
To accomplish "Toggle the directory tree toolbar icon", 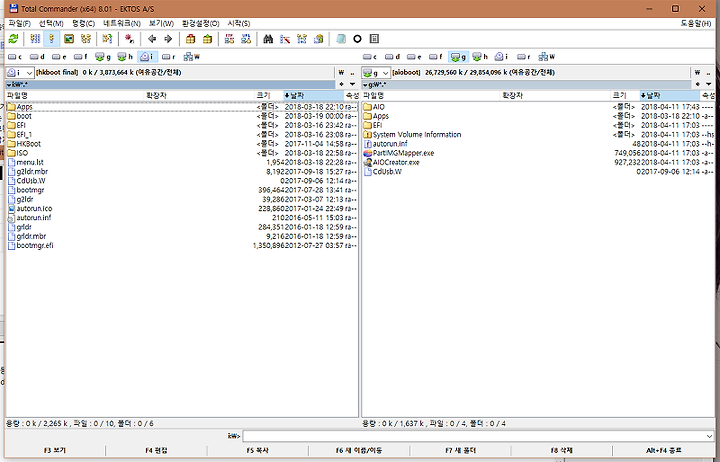I will click(86, 39).
